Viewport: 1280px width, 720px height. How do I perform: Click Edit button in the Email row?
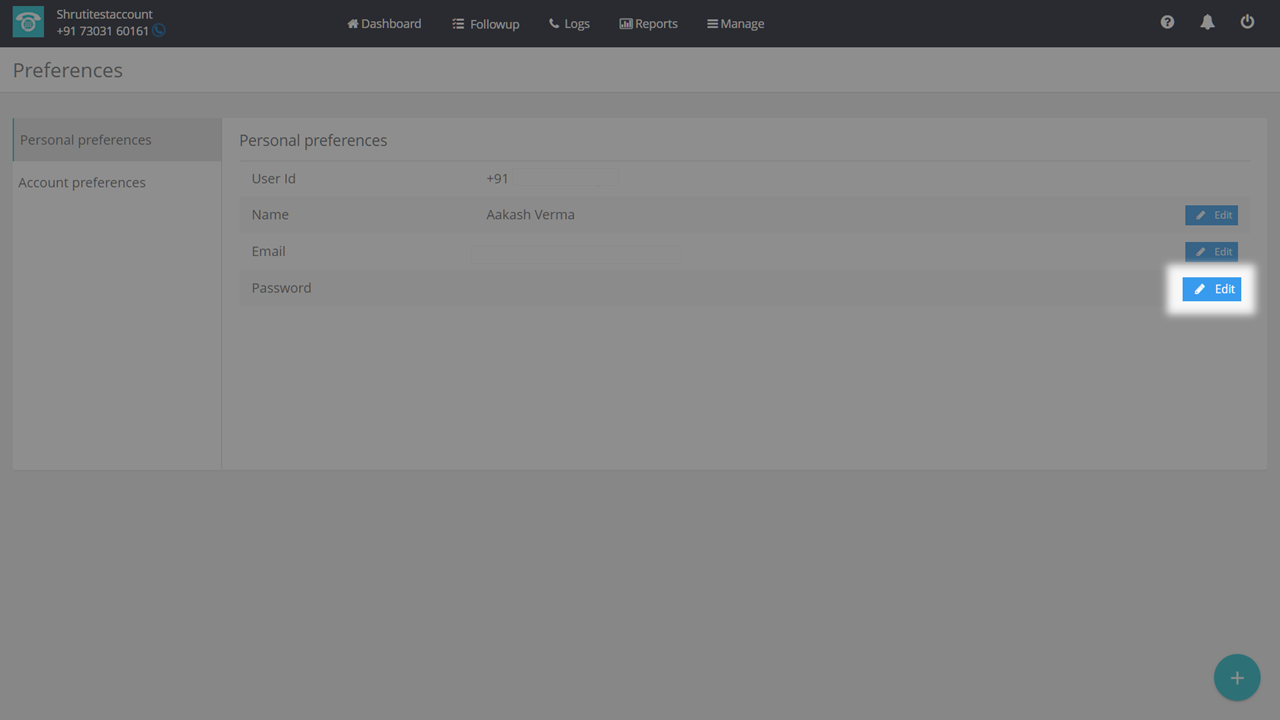tap(1211, 252)
